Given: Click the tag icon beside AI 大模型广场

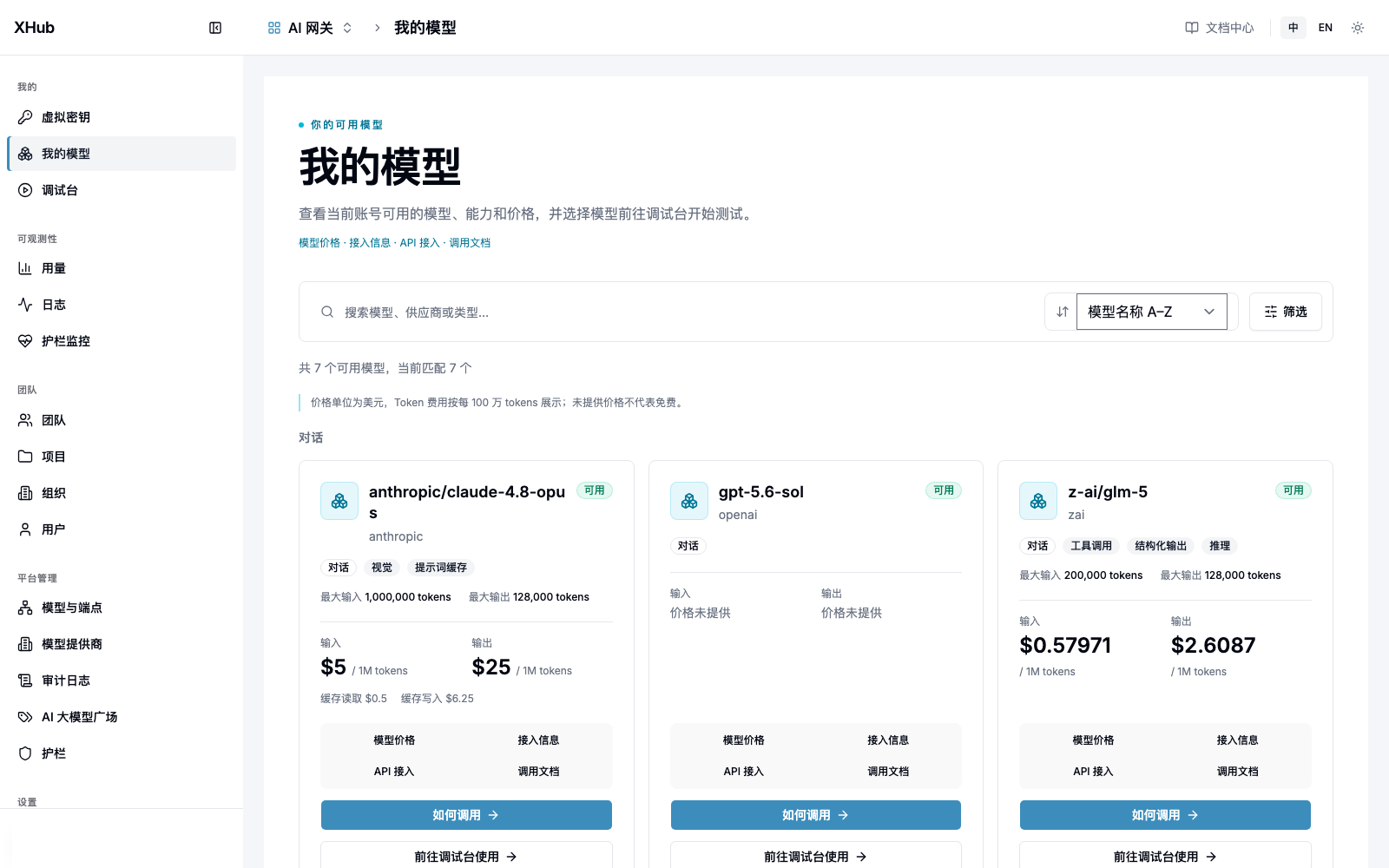Looking at the screenshot, I should 25,717.
